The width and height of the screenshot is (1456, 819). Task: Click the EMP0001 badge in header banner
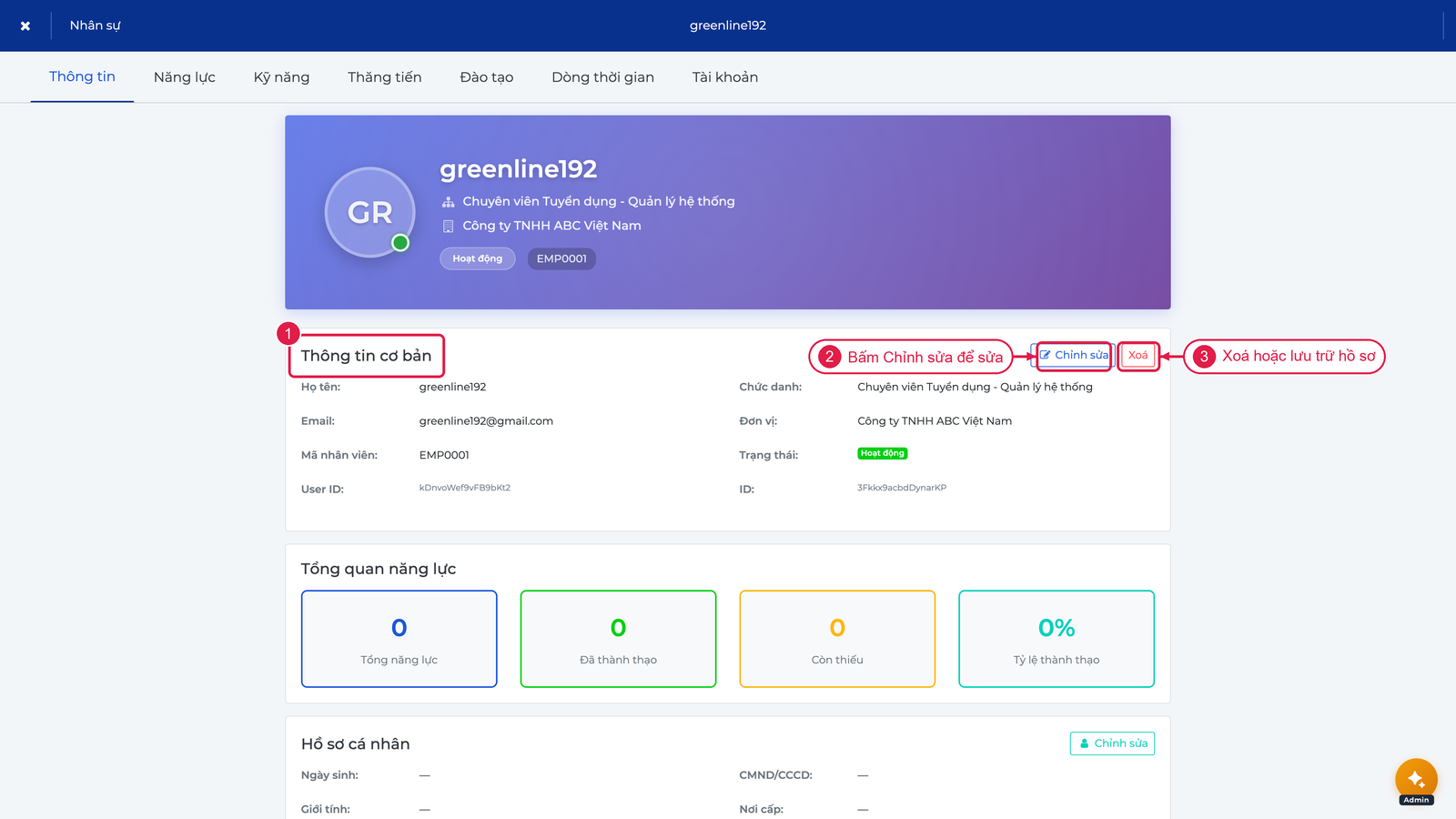point(561,258)
